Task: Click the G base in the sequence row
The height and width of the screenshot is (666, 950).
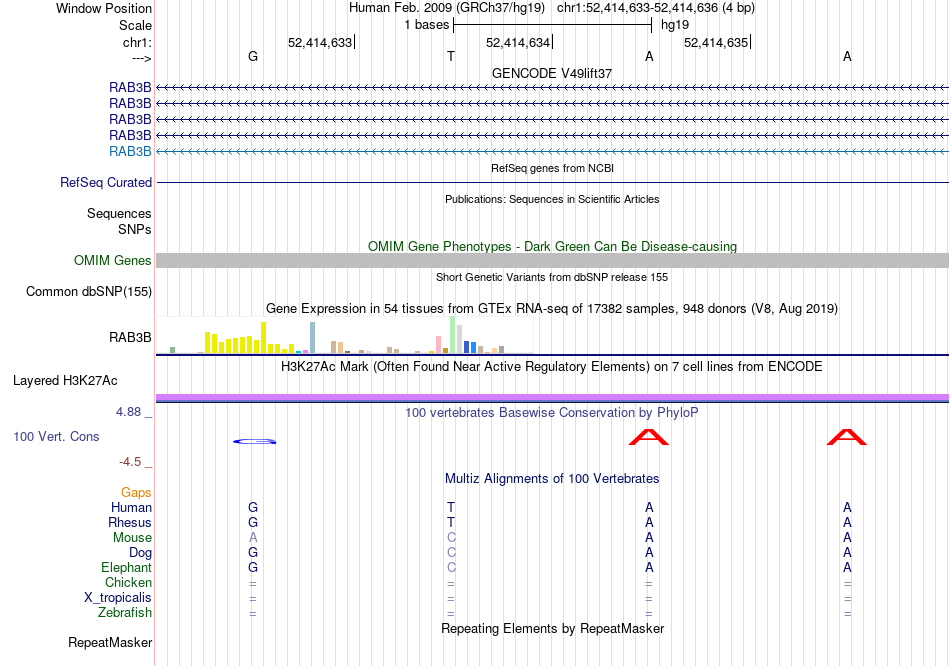Action: (253, 56)
